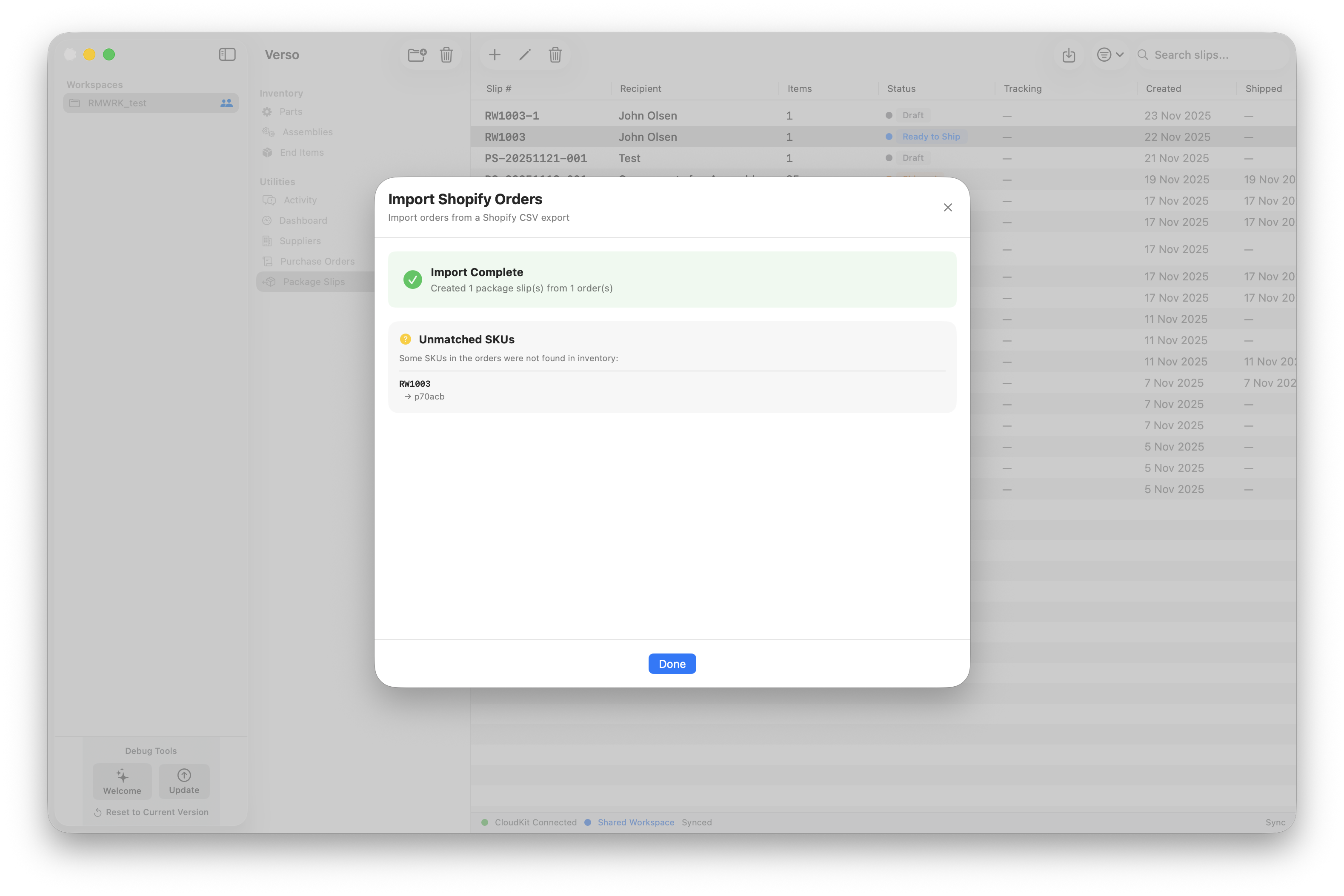Close the Import Shopify Orders dialog
The width and height of the screenshot is (1344, 896).
[947, 208]
